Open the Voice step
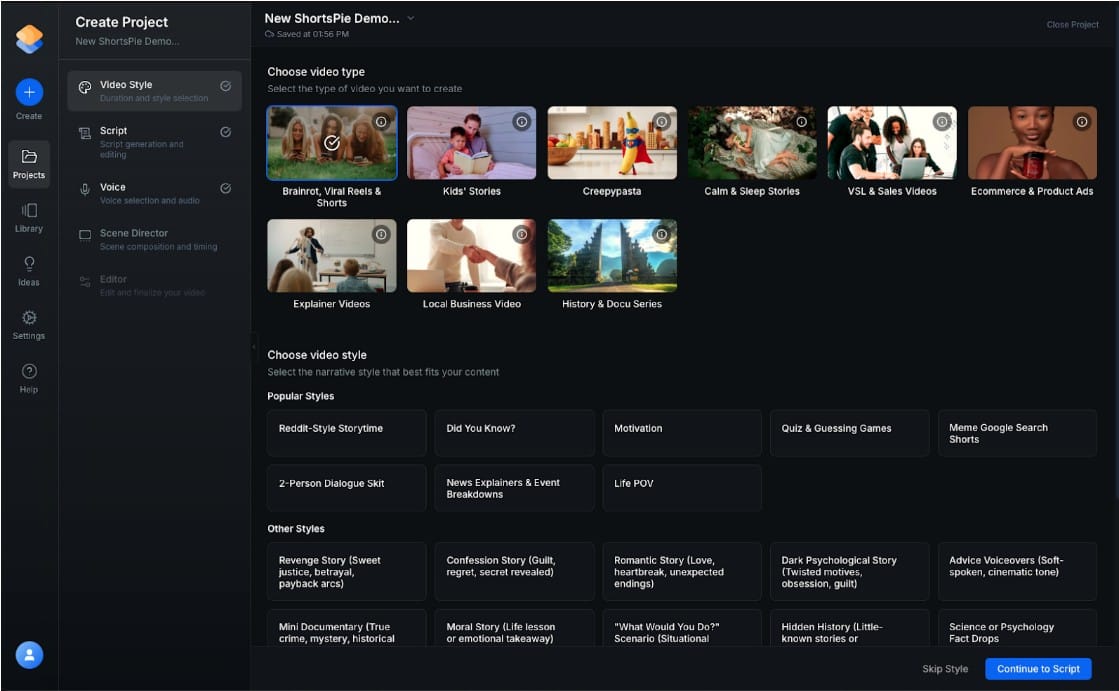This screenshot has width=1119, height=691. pos(154,193)
